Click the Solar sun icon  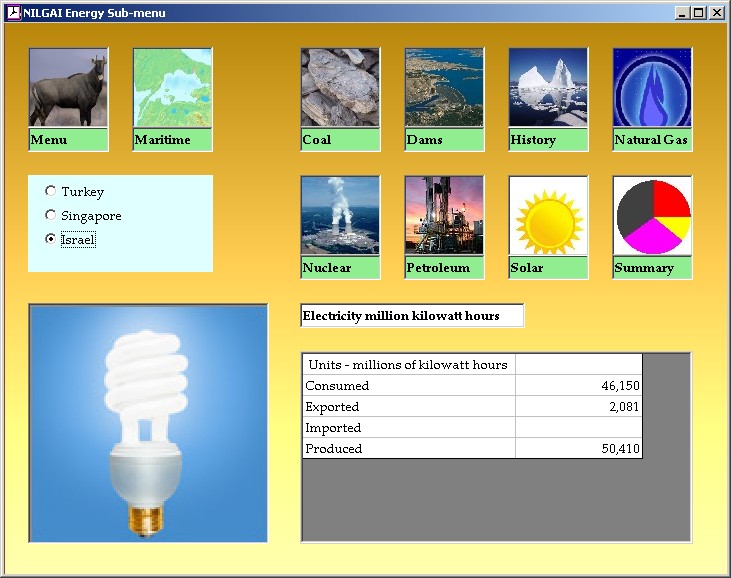[548, 216]
